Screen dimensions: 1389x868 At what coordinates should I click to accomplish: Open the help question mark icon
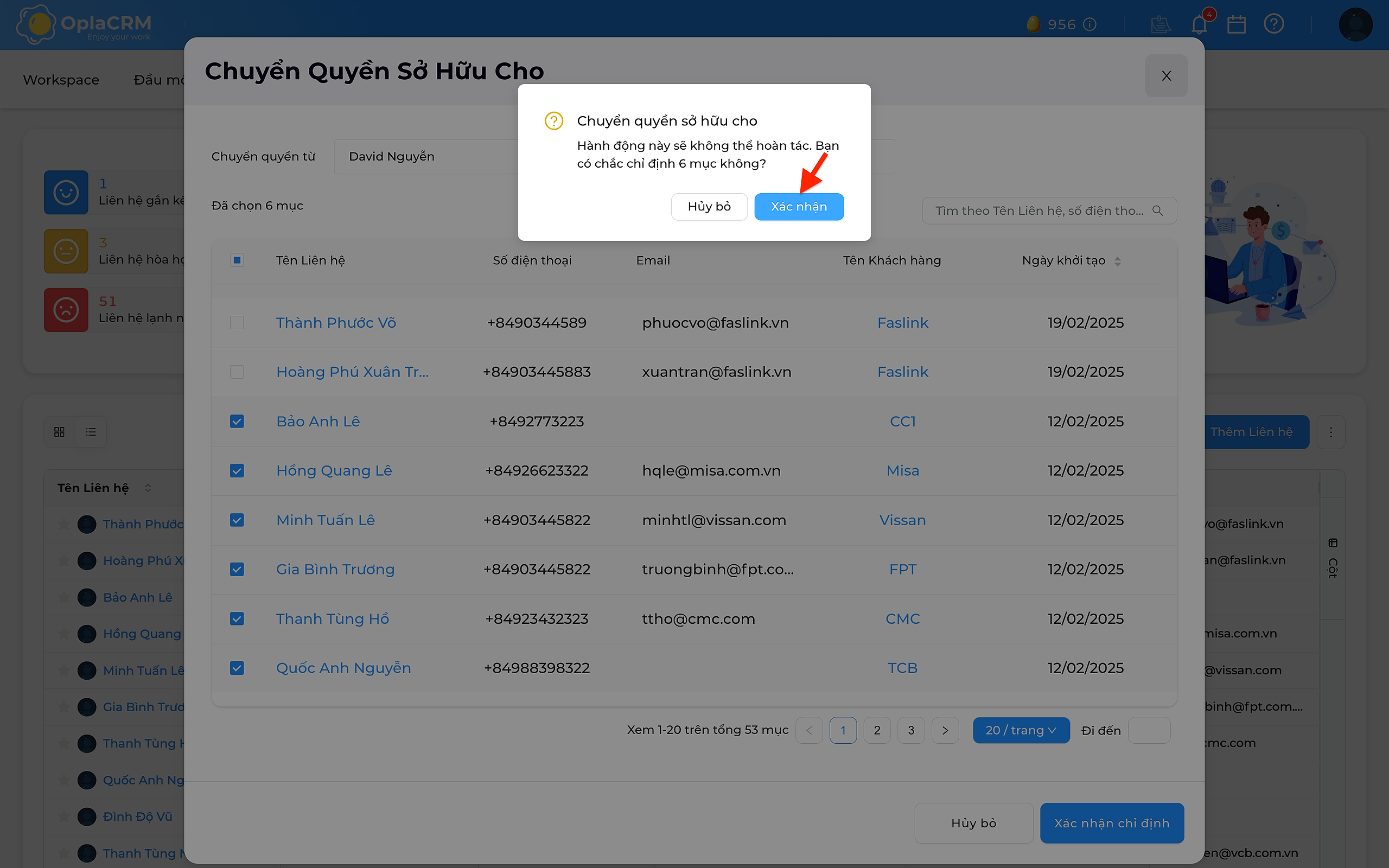tap(1273, 24)
